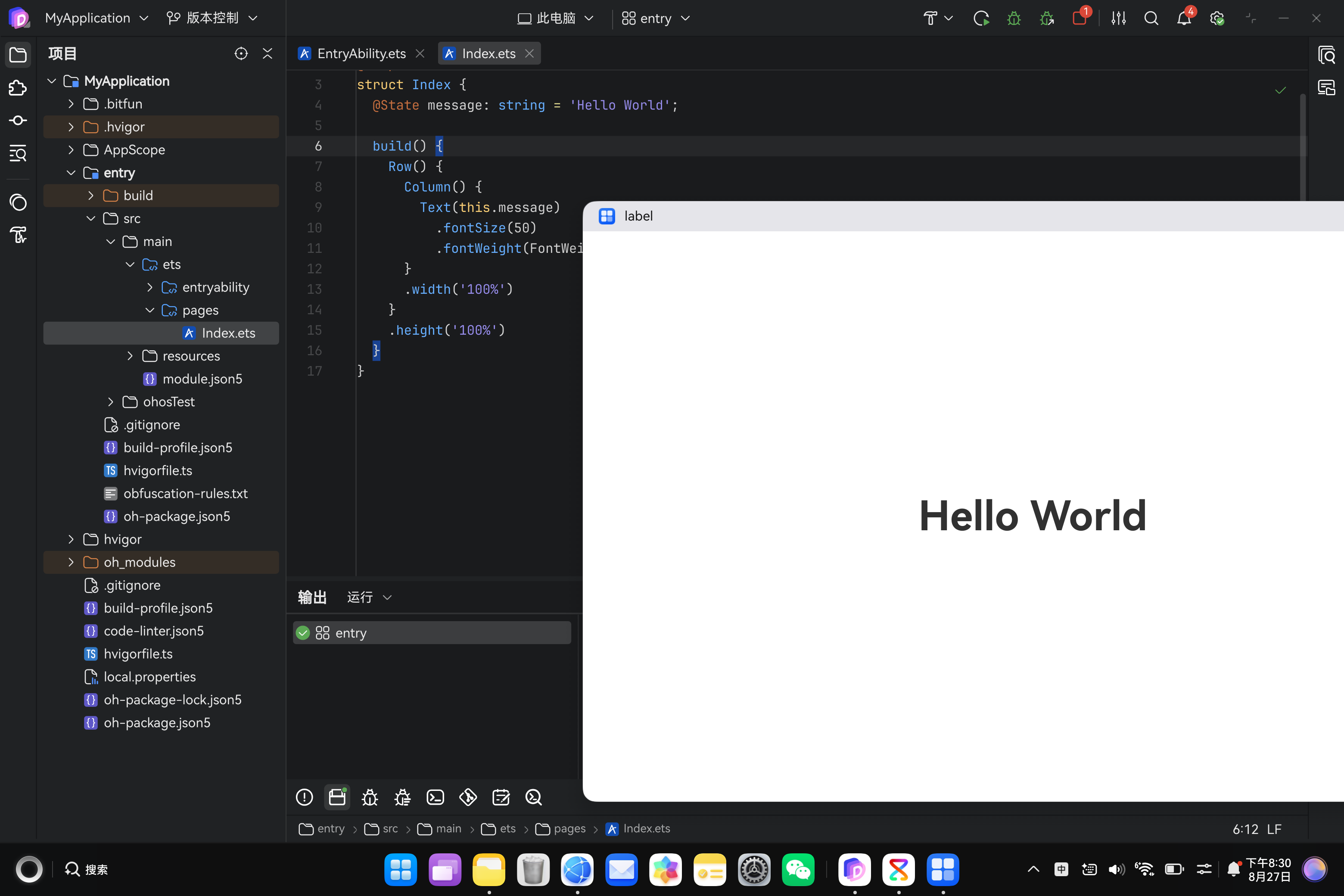This screenshot has width=1344, height=896.
Task: Click the search magnifier in top toolbar
Action: [x=1151, y=18]
